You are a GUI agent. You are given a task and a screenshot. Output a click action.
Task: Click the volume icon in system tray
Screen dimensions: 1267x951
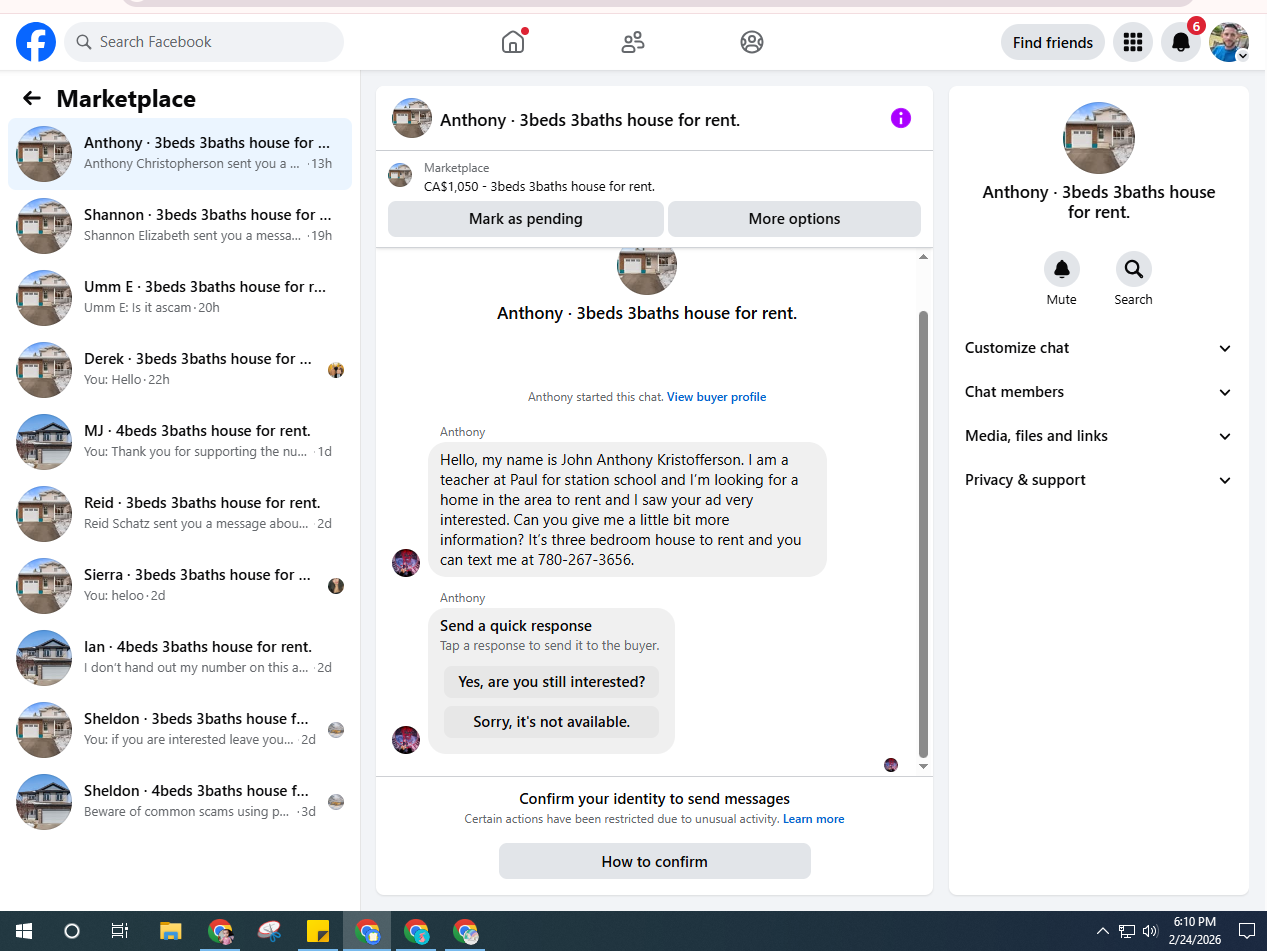tap(1150, 931)
